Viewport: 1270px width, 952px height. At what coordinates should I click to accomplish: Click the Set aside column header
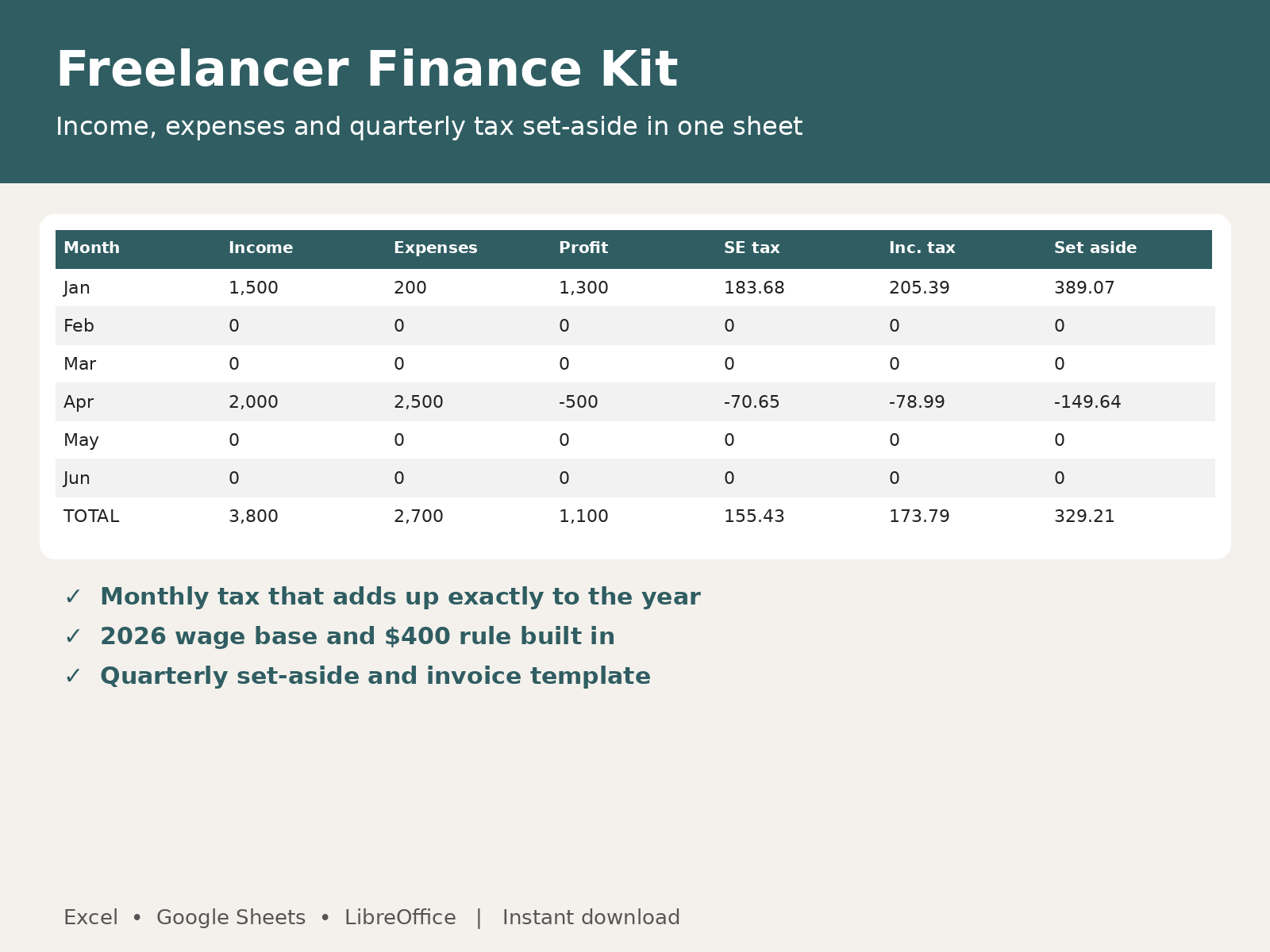[1095, 248]
